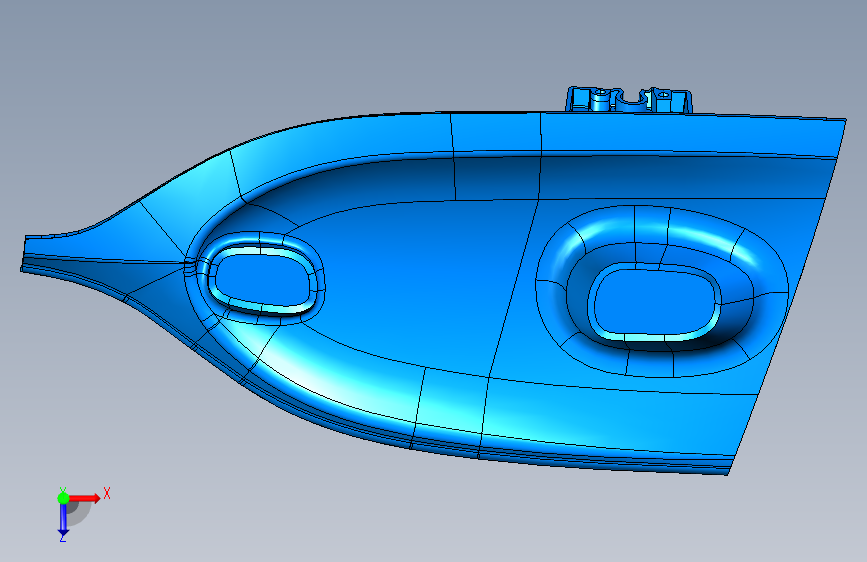Click the green Y axis dot on the triad
The height and width of the screenshot is (562, 867).
point(63,498)
